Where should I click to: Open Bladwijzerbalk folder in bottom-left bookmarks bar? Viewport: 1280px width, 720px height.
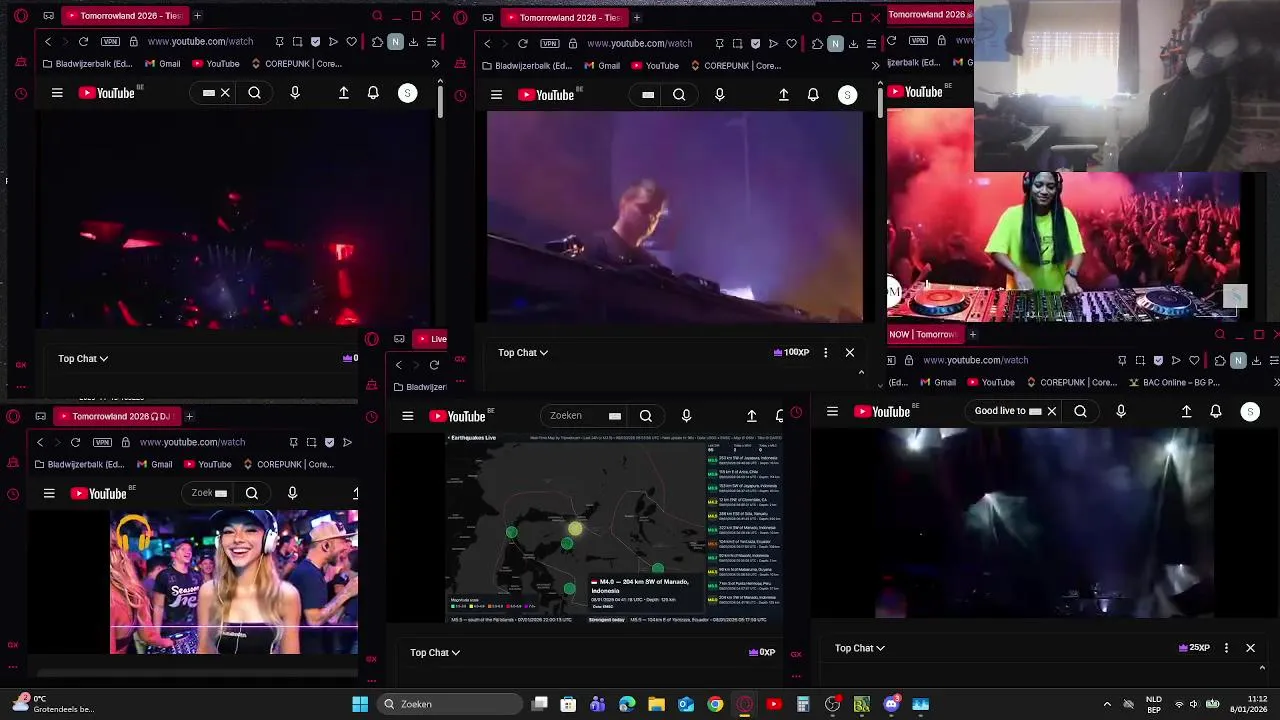coord(80,464)
